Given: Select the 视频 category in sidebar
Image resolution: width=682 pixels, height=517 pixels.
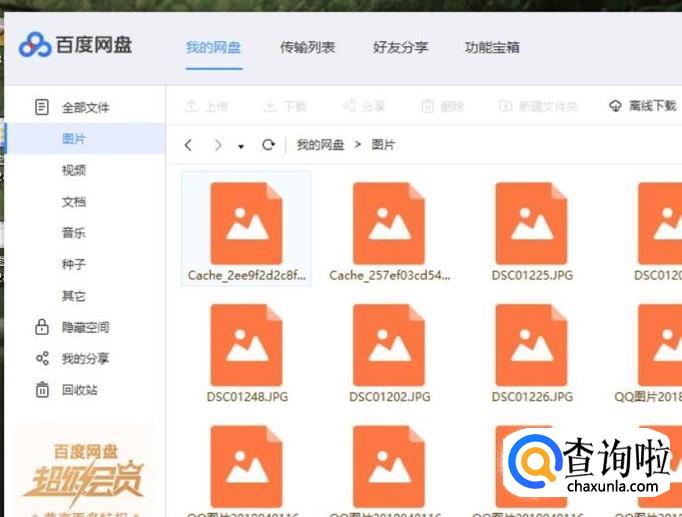Looking at the screenshot, I should point(74,170).
